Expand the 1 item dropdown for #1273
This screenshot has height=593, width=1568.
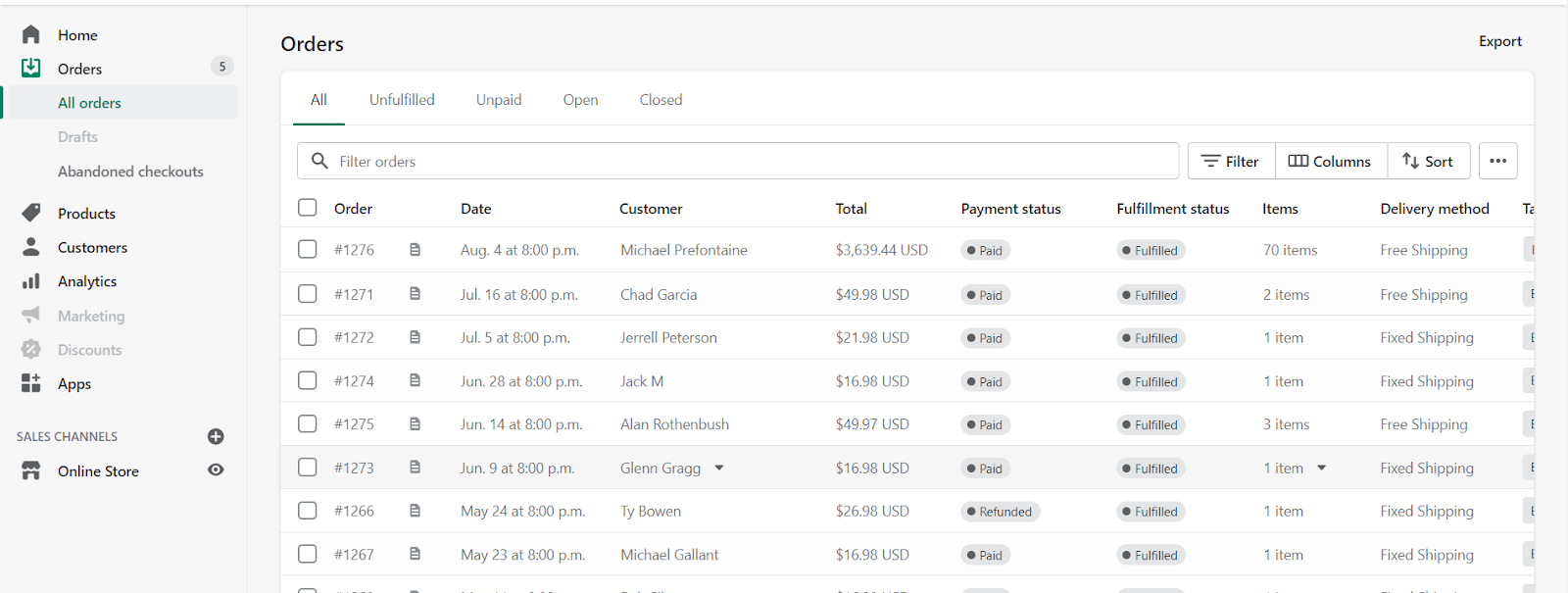tap(1322, 469)
